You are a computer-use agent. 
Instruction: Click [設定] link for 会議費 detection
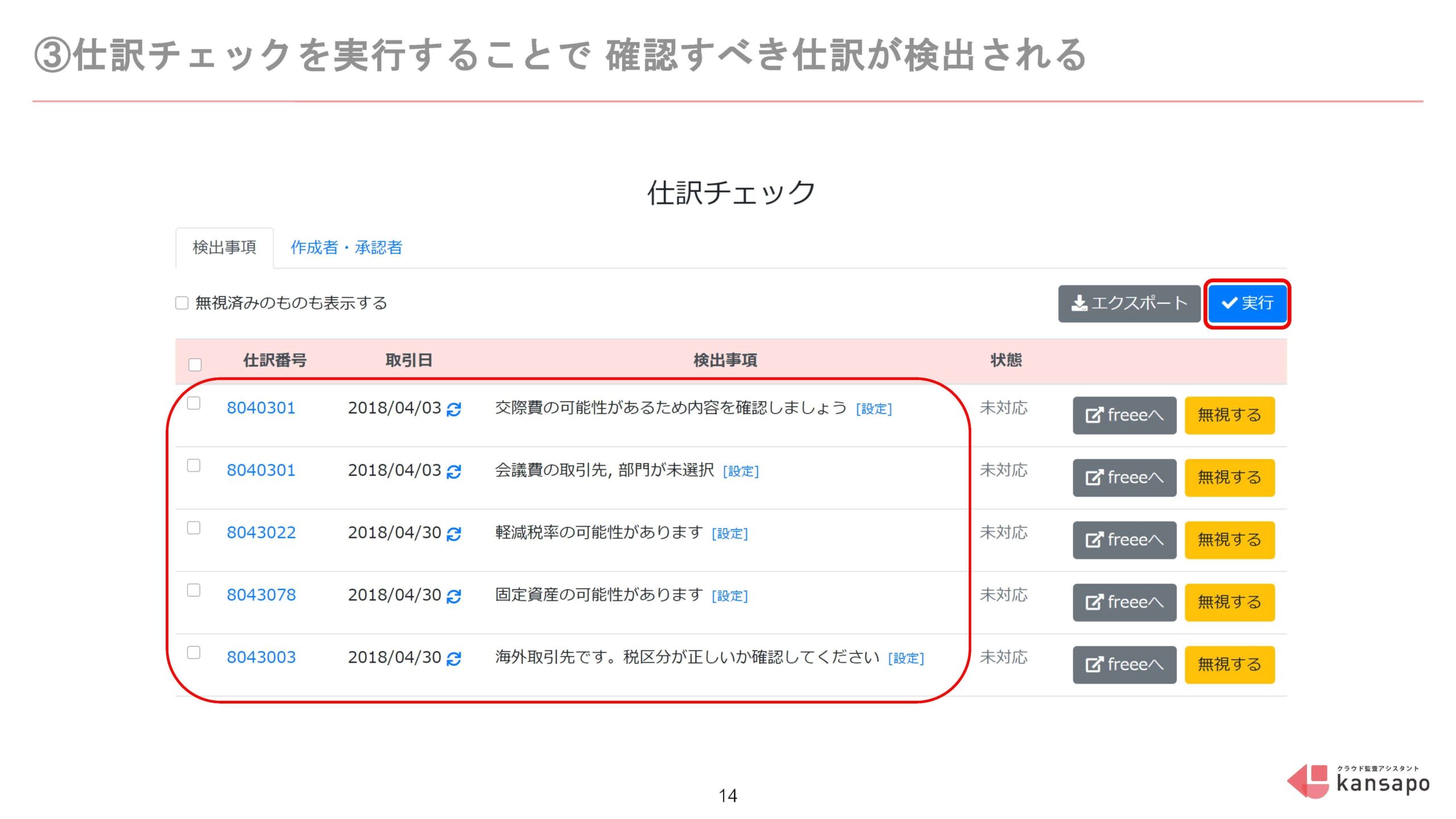point(741,471)
